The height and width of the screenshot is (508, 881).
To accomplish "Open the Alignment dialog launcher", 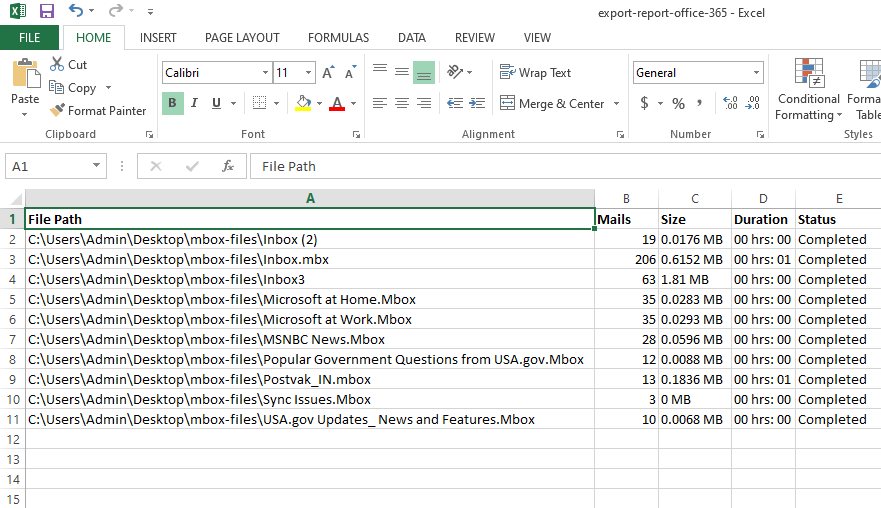I will (x=620, y=134).
